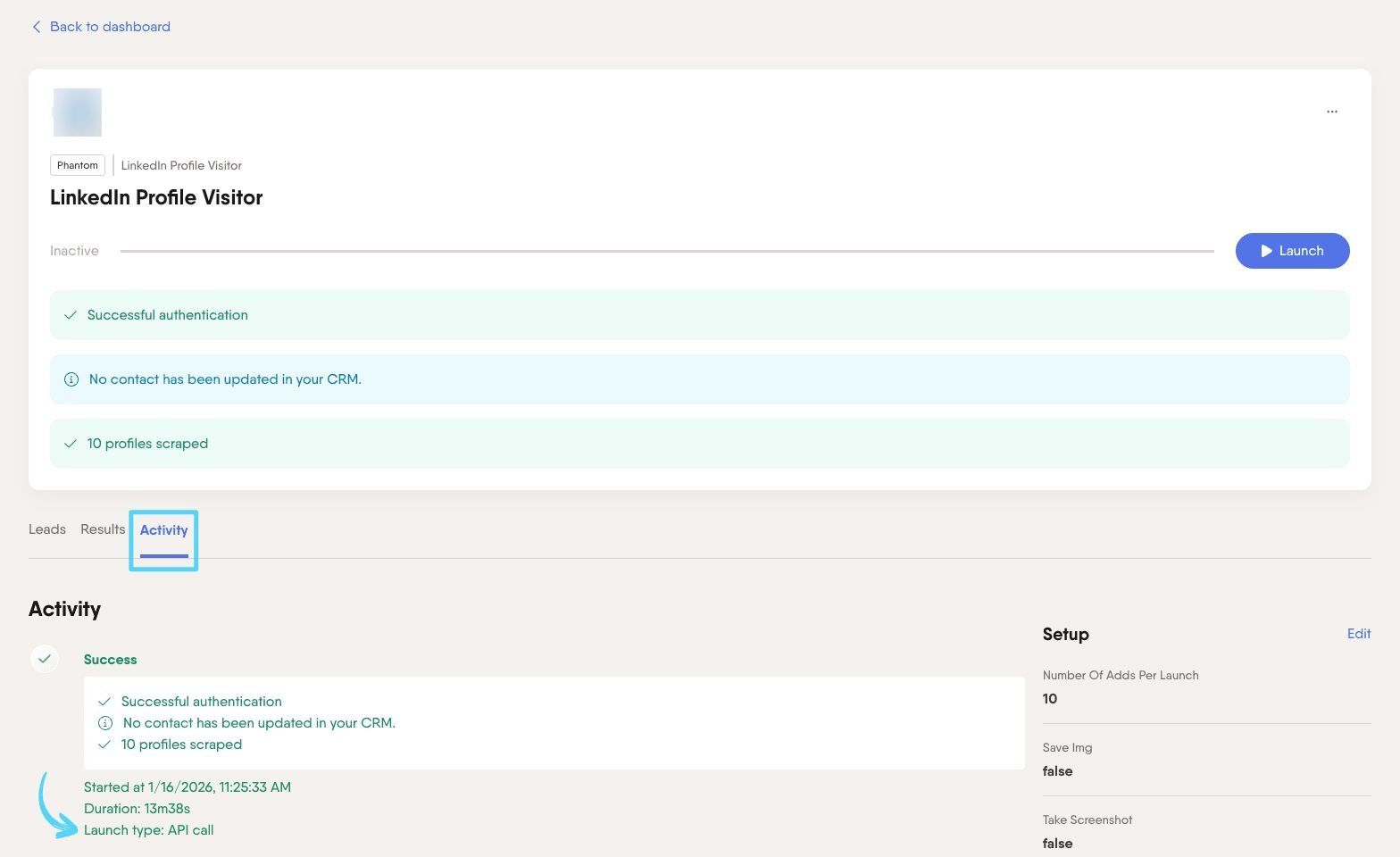Click the checkmark beside 10 profiles scraped in the activity log

[x=104, y=745]
